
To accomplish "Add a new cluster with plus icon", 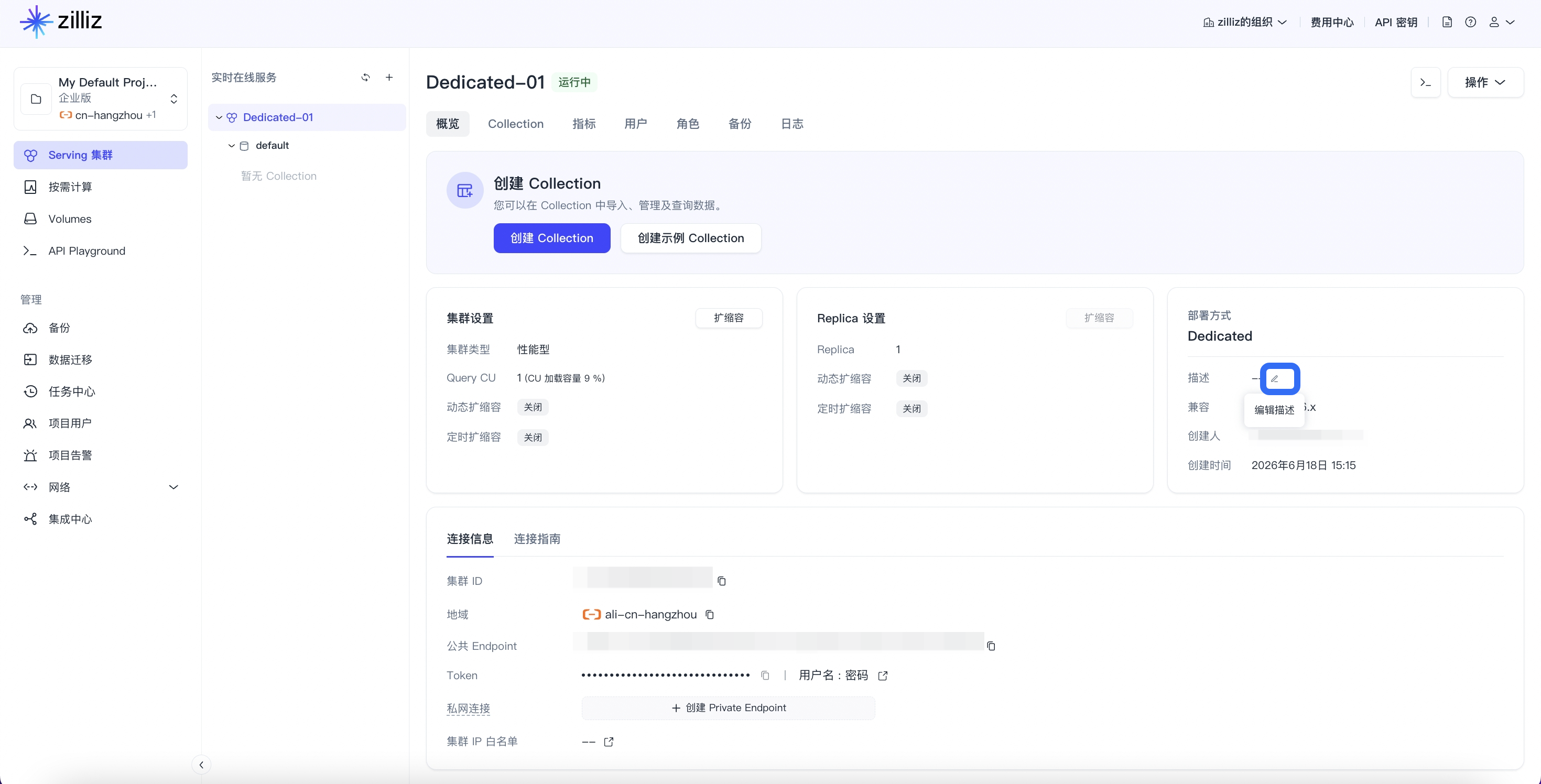I will 389,77.
